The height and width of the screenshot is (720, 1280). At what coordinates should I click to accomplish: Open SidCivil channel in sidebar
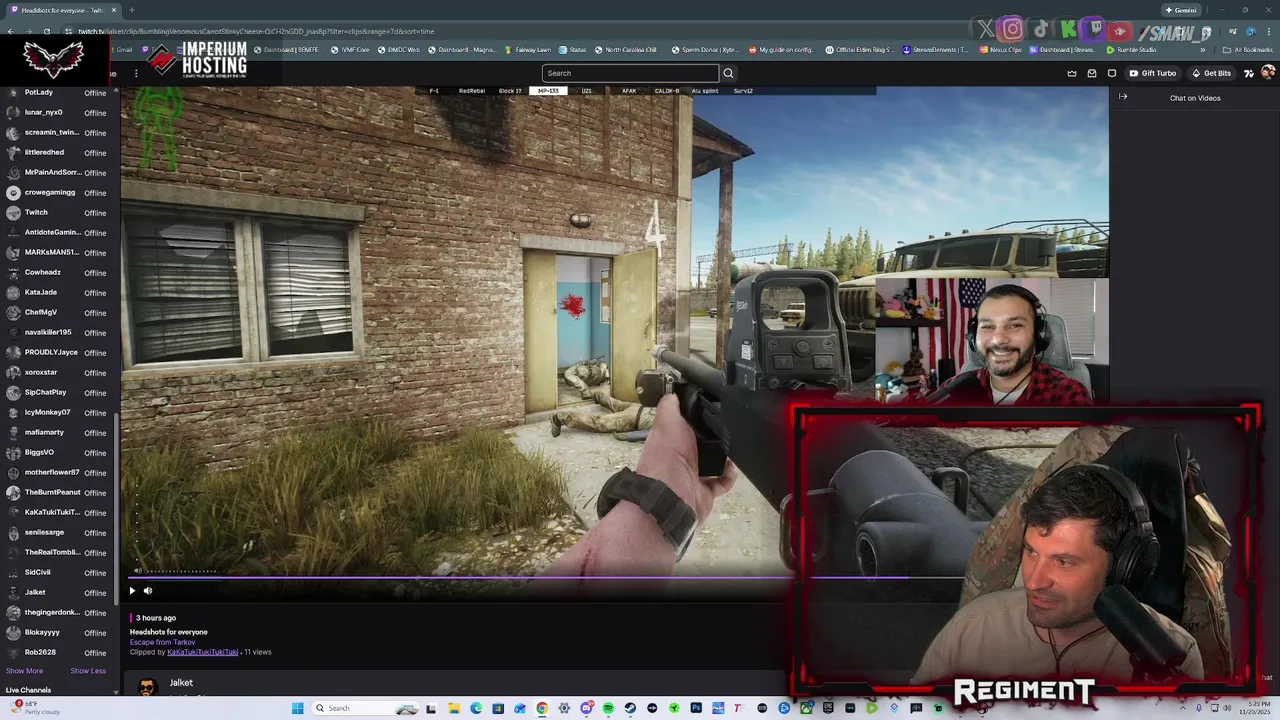point(56,572)
